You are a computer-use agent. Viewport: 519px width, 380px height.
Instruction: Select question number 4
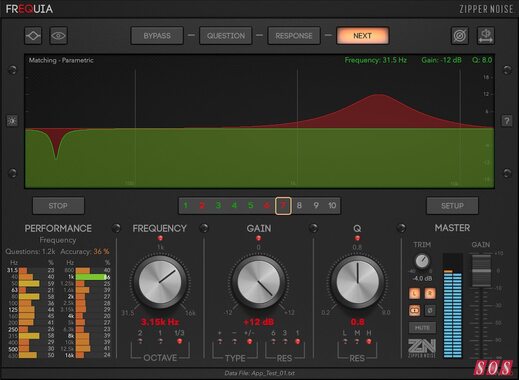coord(235,205)
